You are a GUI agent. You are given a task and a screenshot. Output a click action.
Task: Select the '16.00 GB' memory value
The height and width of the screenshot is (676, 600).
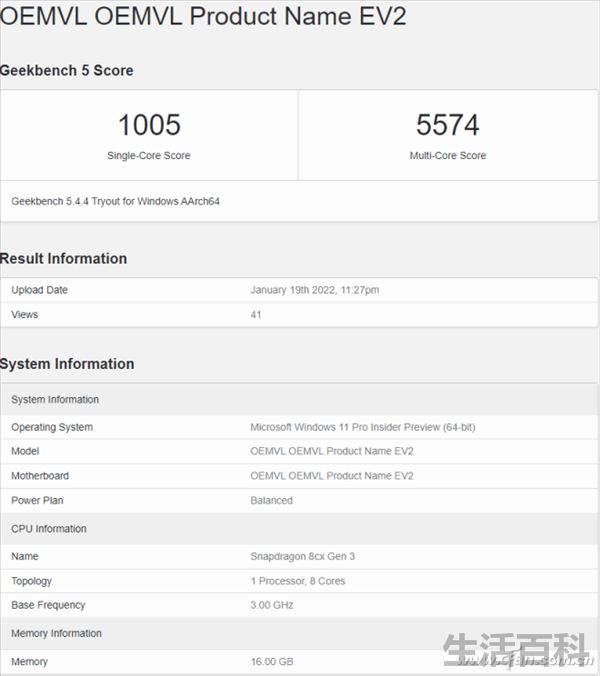click(x=272, y=662)
